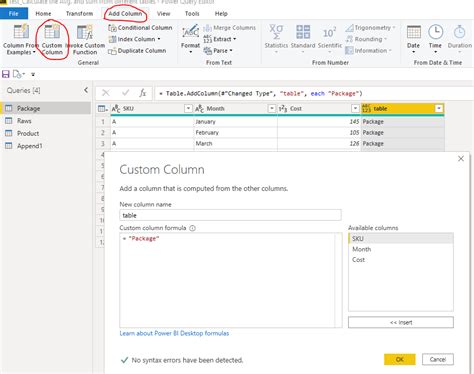The width and height of the screenshot is (474, 374).
Task: Change SKU column data type icon
Action: point(116,109)
